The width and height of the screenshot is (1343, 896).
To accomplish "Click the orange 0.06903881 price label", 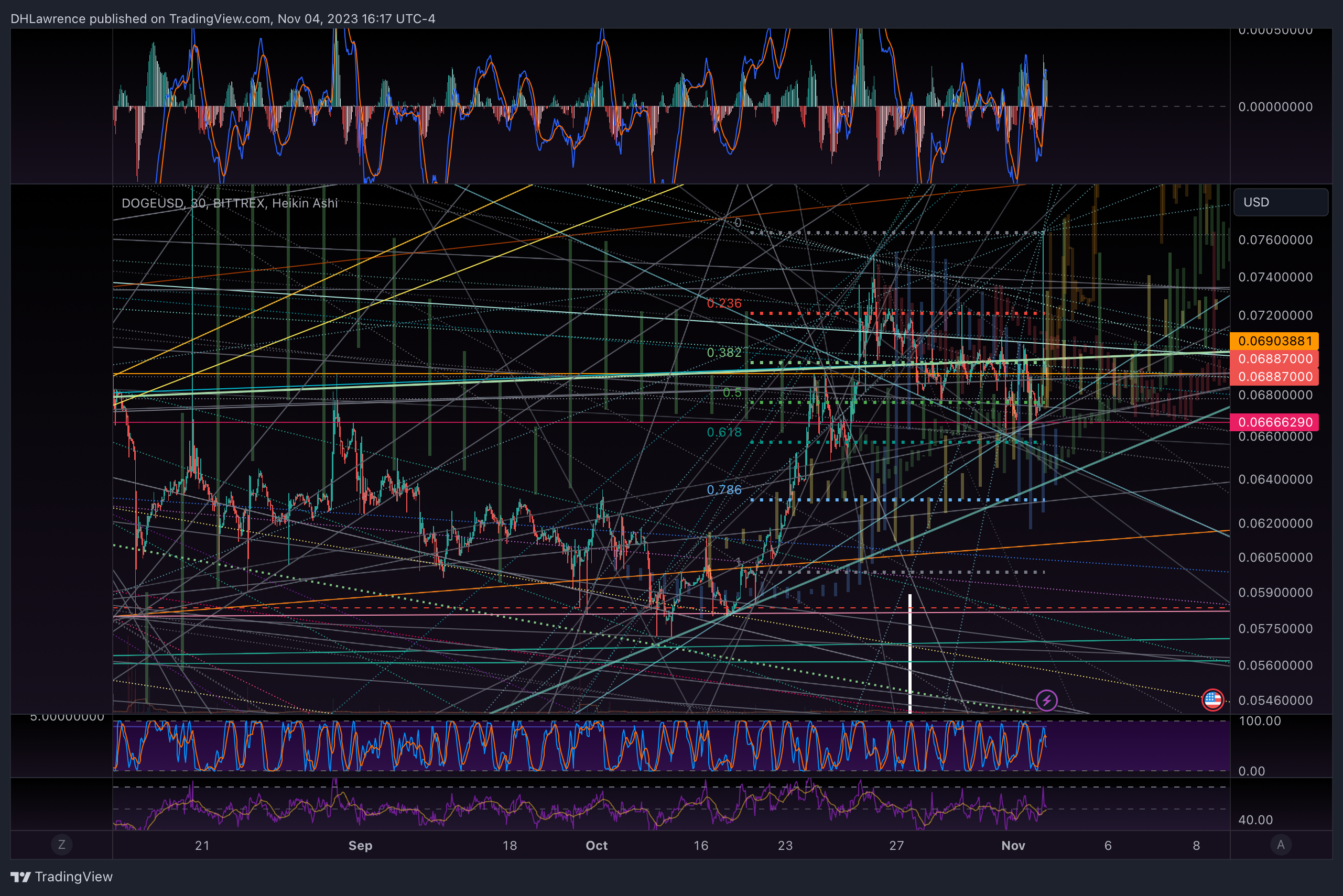I will tap(1274, 341).
